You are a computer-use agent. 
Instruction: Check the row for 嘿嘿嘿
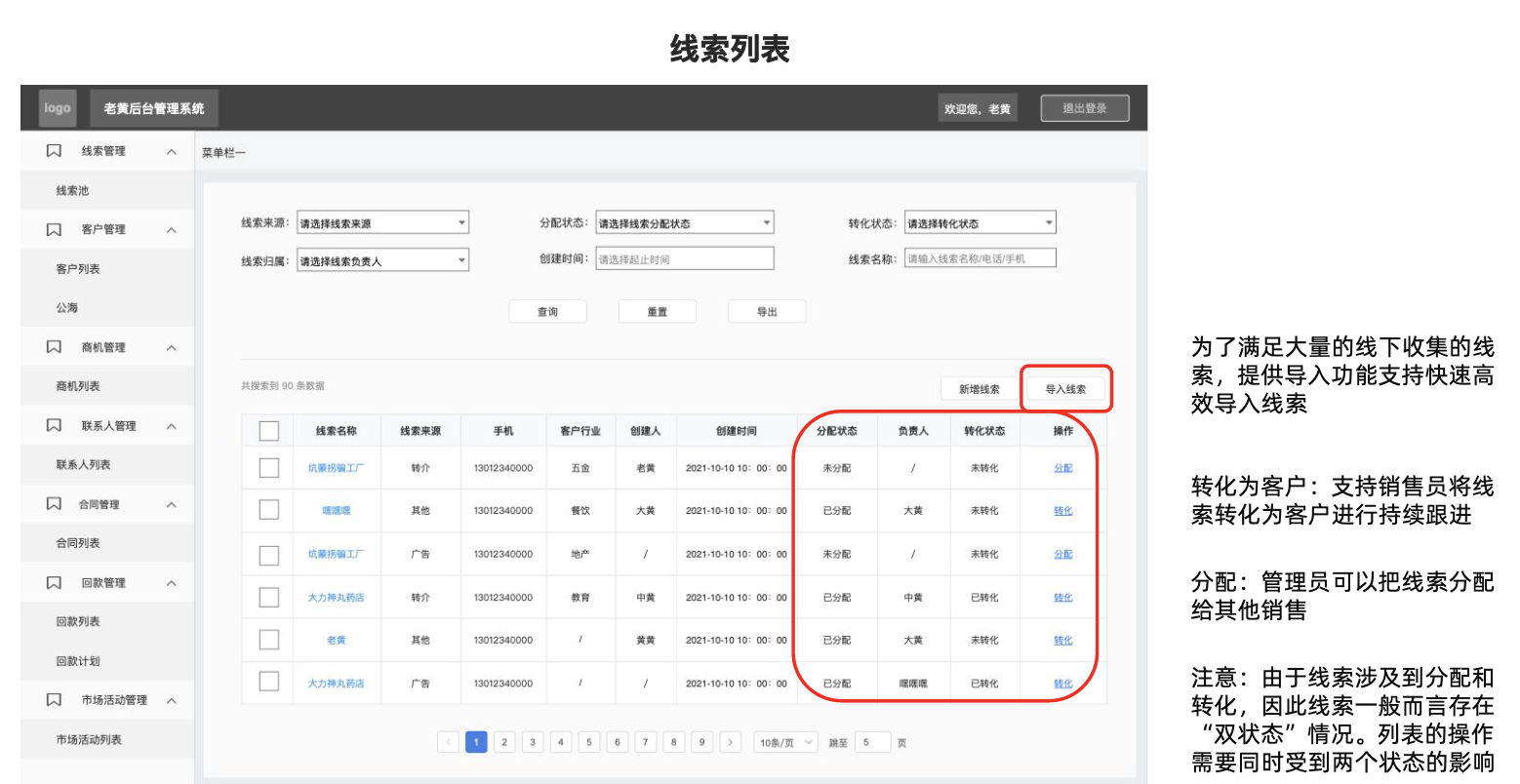(269, 510)
